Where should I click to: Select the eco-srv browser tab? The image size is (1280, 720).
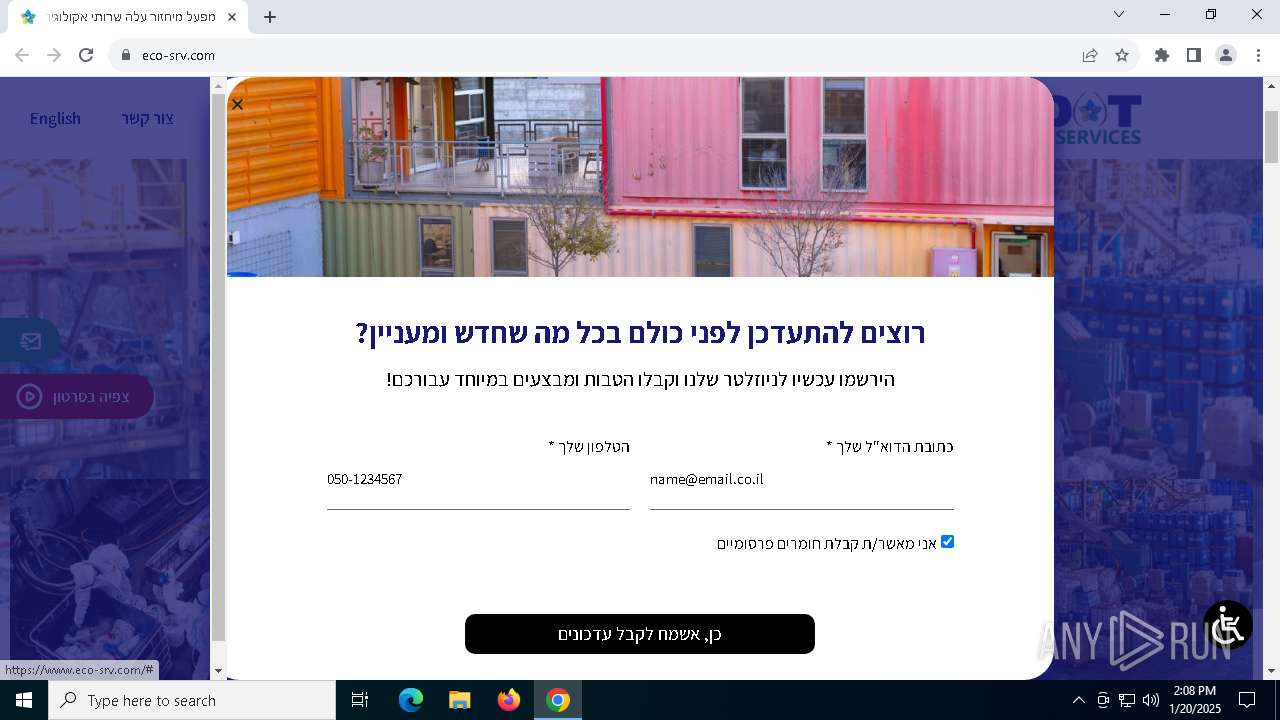(x=128, y=17)
